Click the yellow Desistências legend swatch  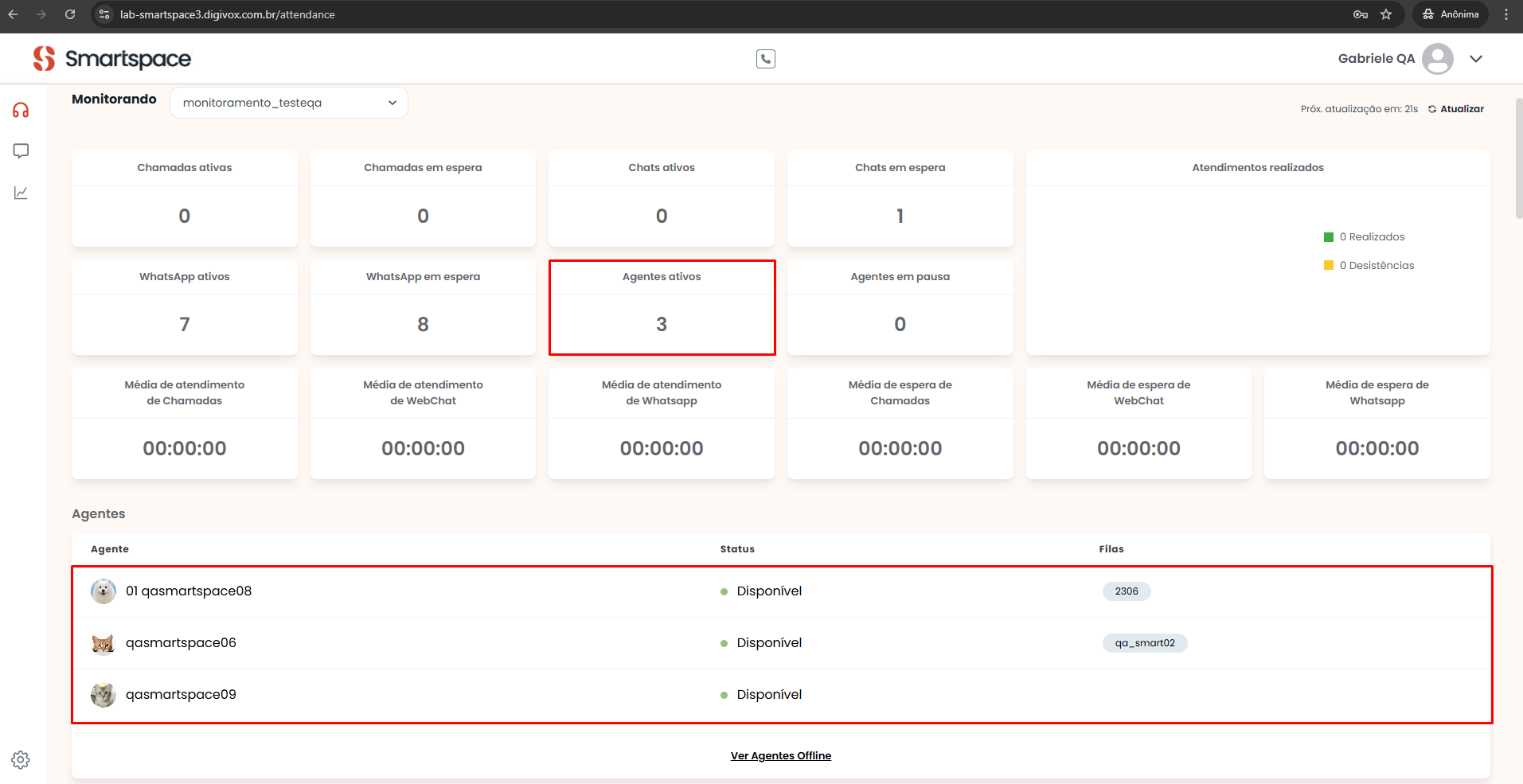point(1328,266)
